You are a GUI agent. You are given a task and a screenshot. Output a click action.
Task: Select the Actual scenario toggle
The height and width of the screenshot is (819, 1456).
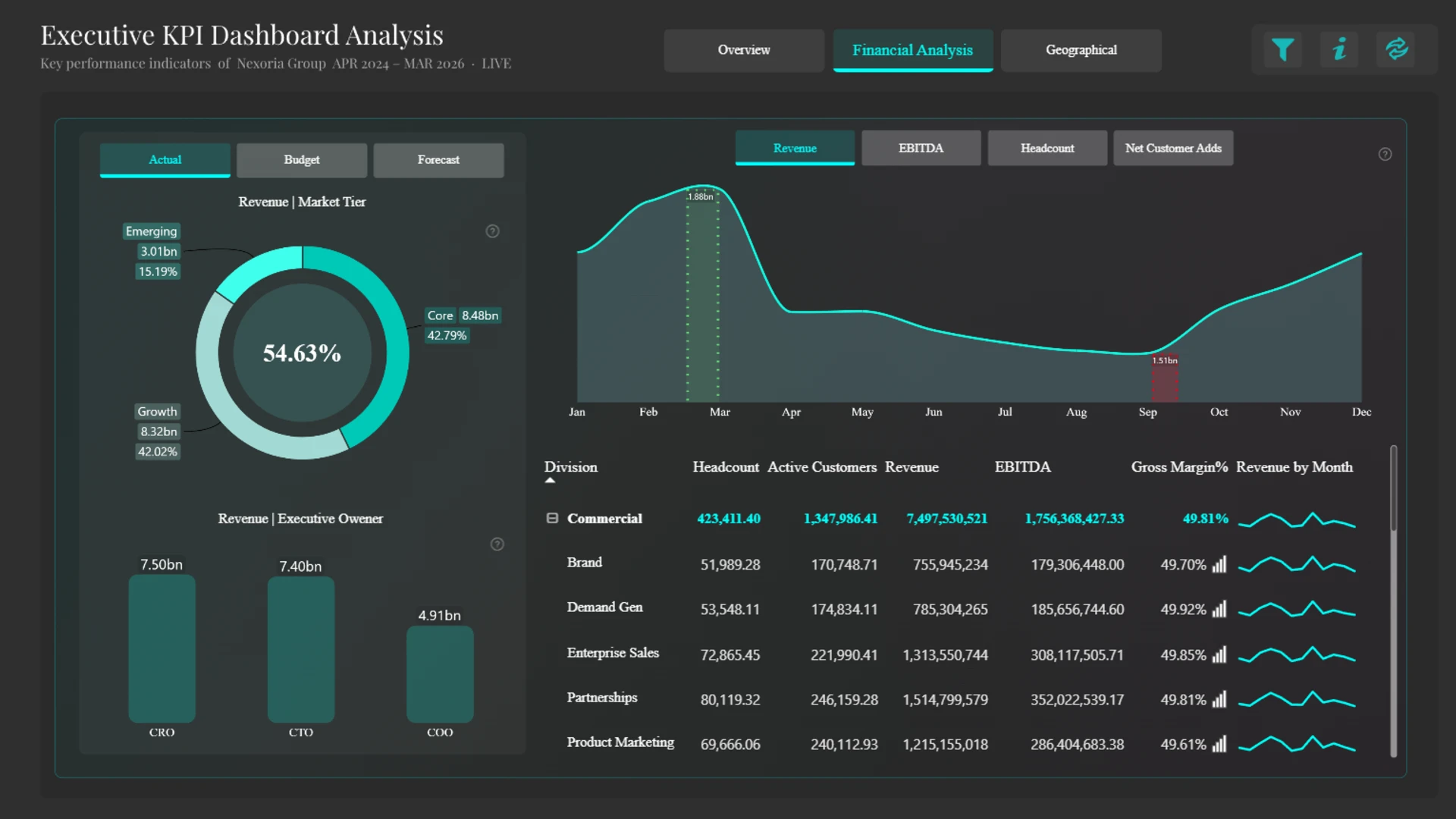165,160
